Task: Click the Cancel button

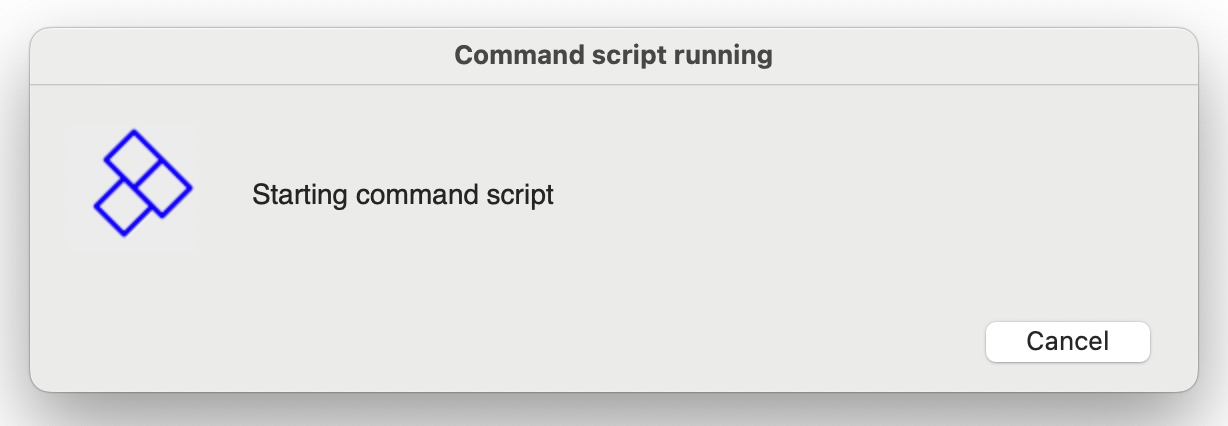Action: pos(1068,341)
